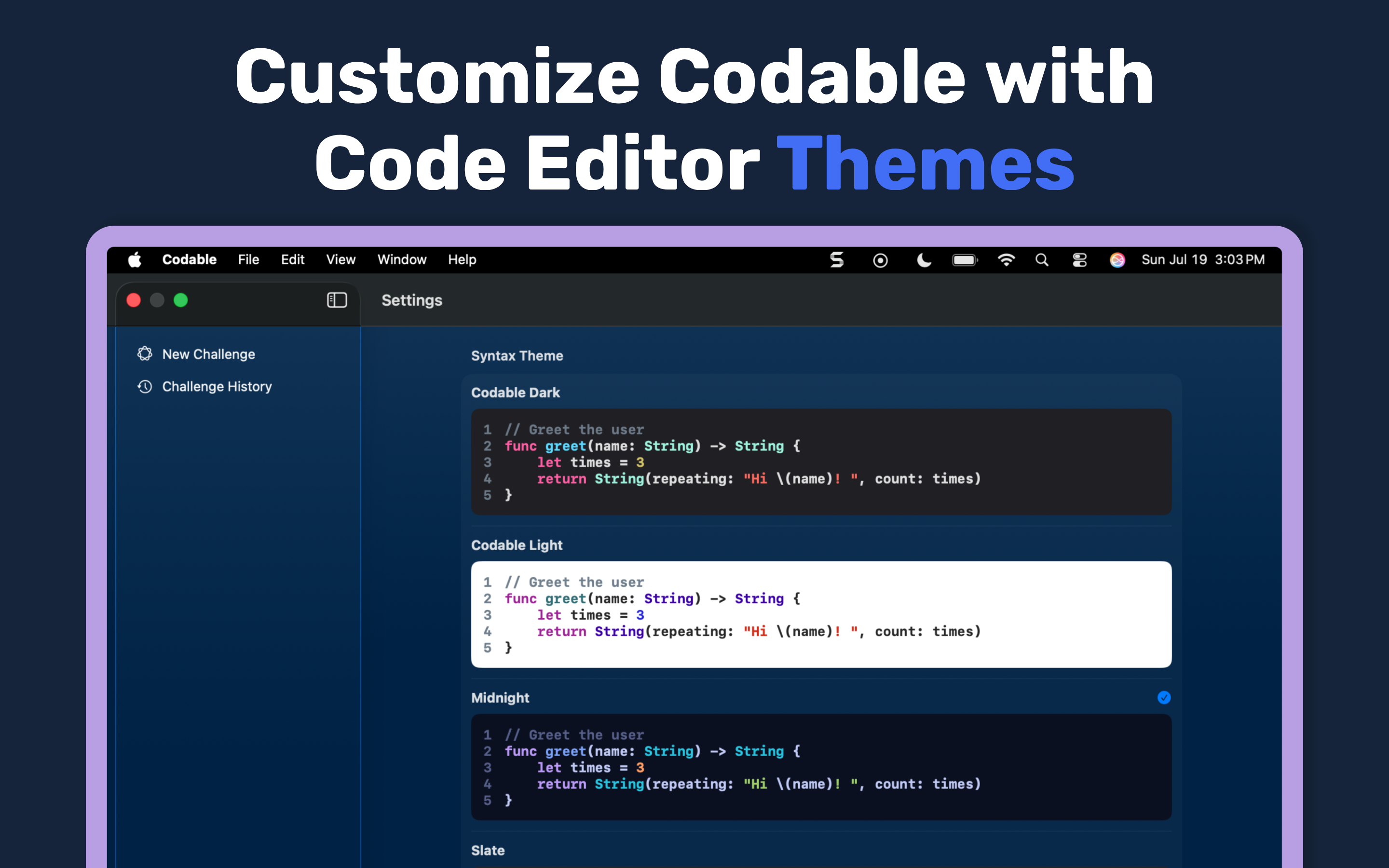Click the Syntax Theme heading
Screen dimensions: 1389x868
tap(517, 356)
